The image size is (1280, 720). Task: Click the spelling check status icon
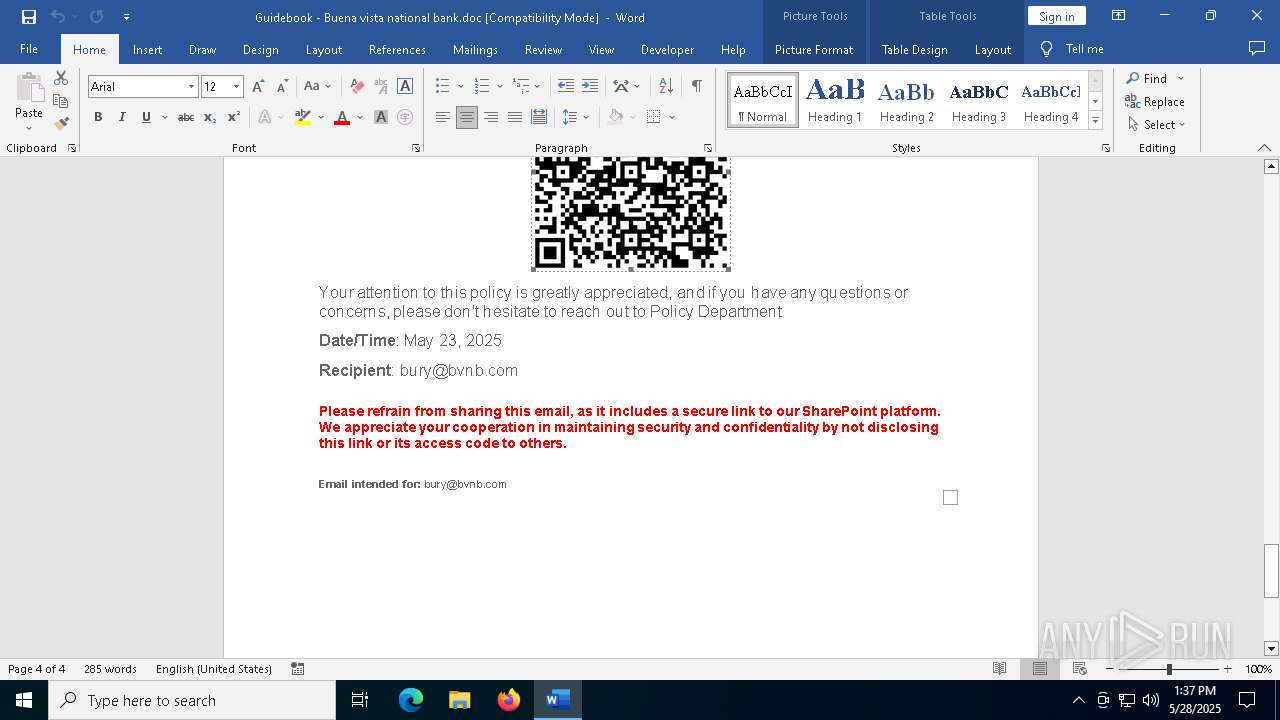[298, 669]
